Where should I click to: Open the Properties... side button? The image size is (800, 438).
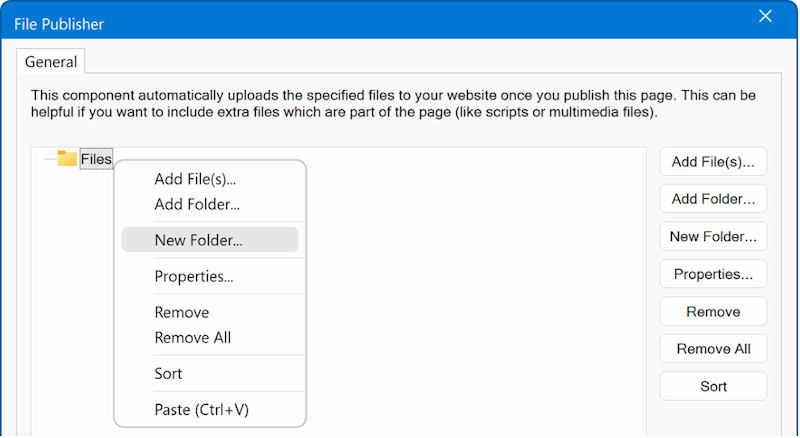tap(713, 274)
